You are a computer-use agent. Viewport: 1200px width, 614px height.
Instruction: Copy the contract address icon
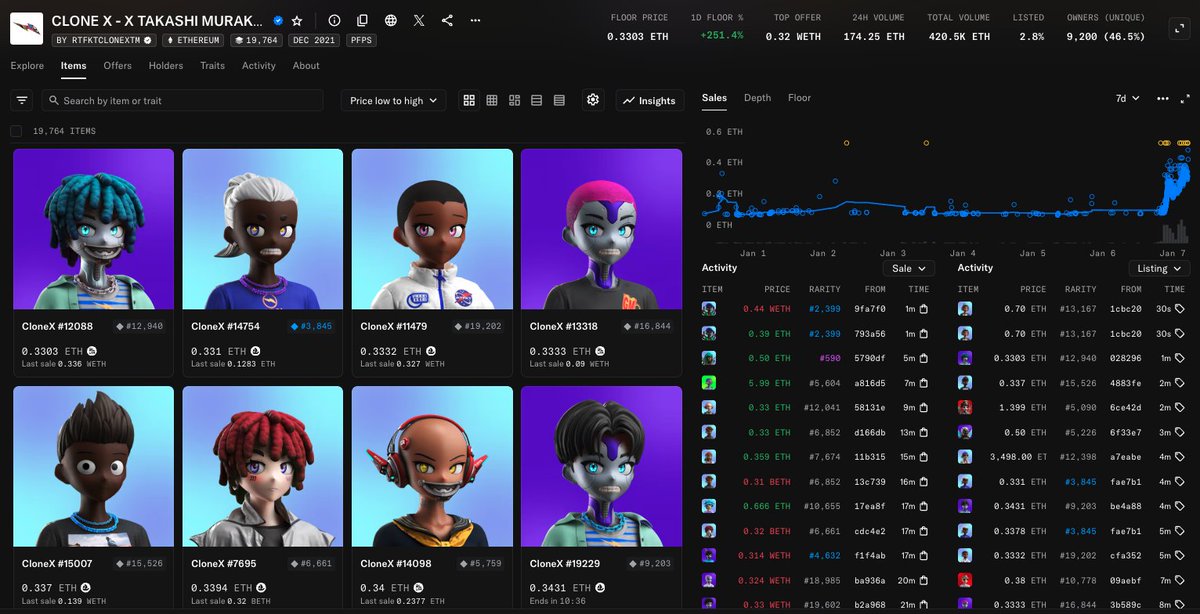tap(362, 20)
